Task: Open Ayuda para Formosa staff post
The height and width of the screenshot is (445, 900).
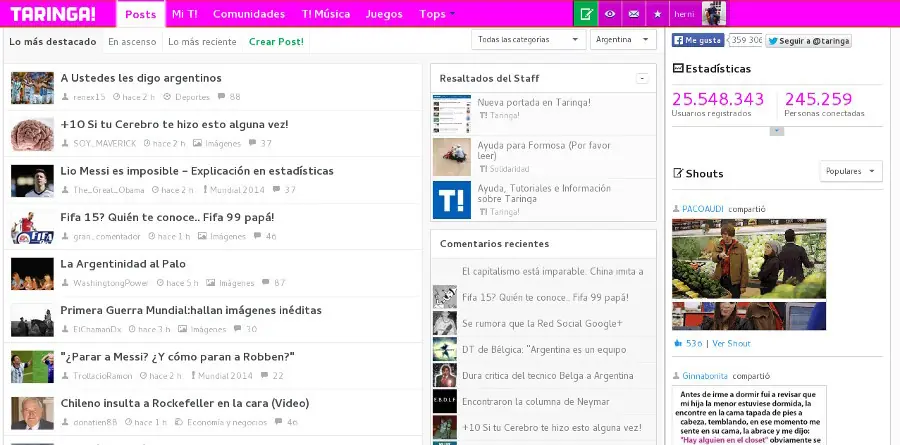Action: coord(544,150)
